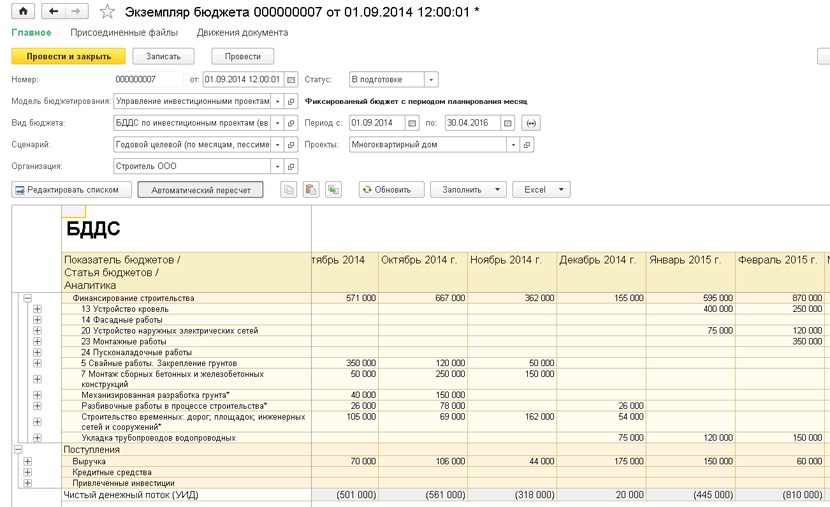Open projects dropdown arrow

click(x=513, y=144)
